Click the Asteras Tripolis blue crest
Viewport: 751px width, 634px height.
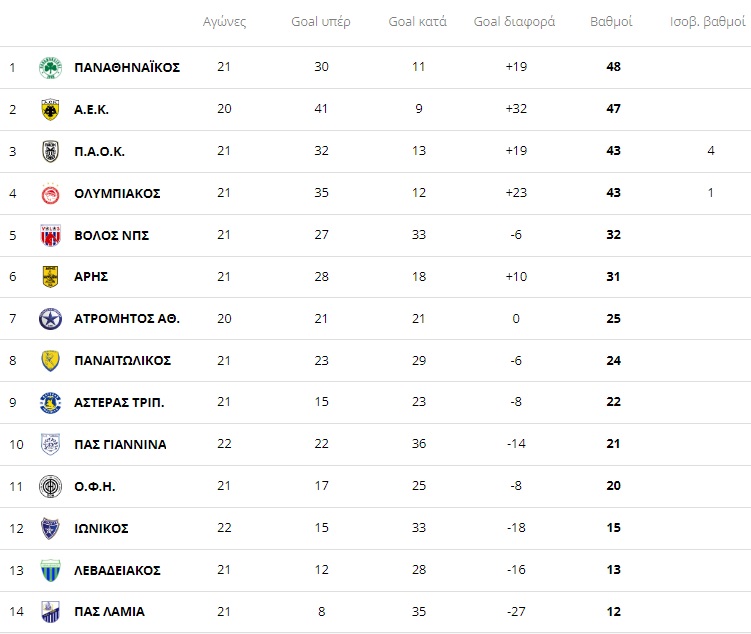[50, 402]
